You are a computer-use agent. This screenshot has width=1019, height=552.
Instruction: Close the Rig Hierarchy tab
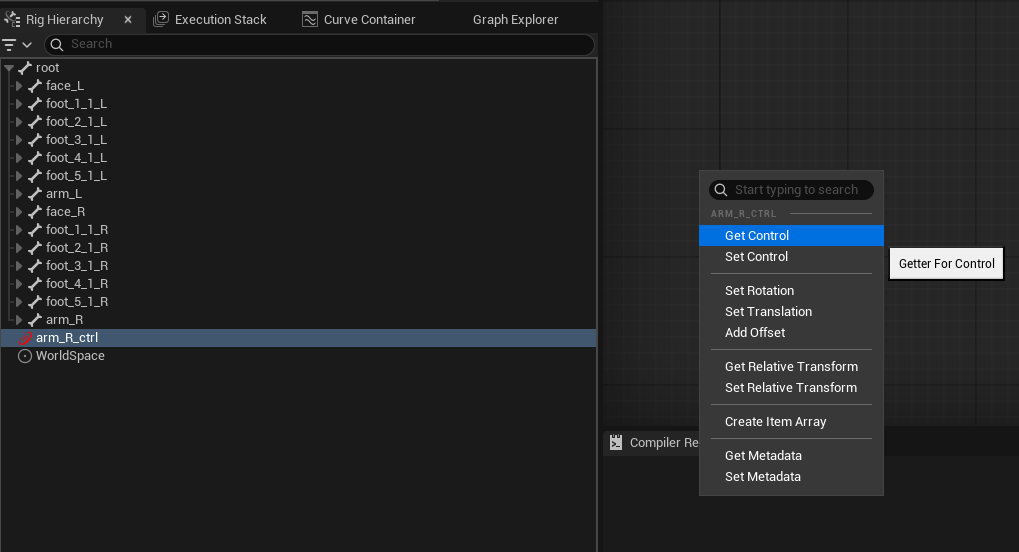click(128, 20)
